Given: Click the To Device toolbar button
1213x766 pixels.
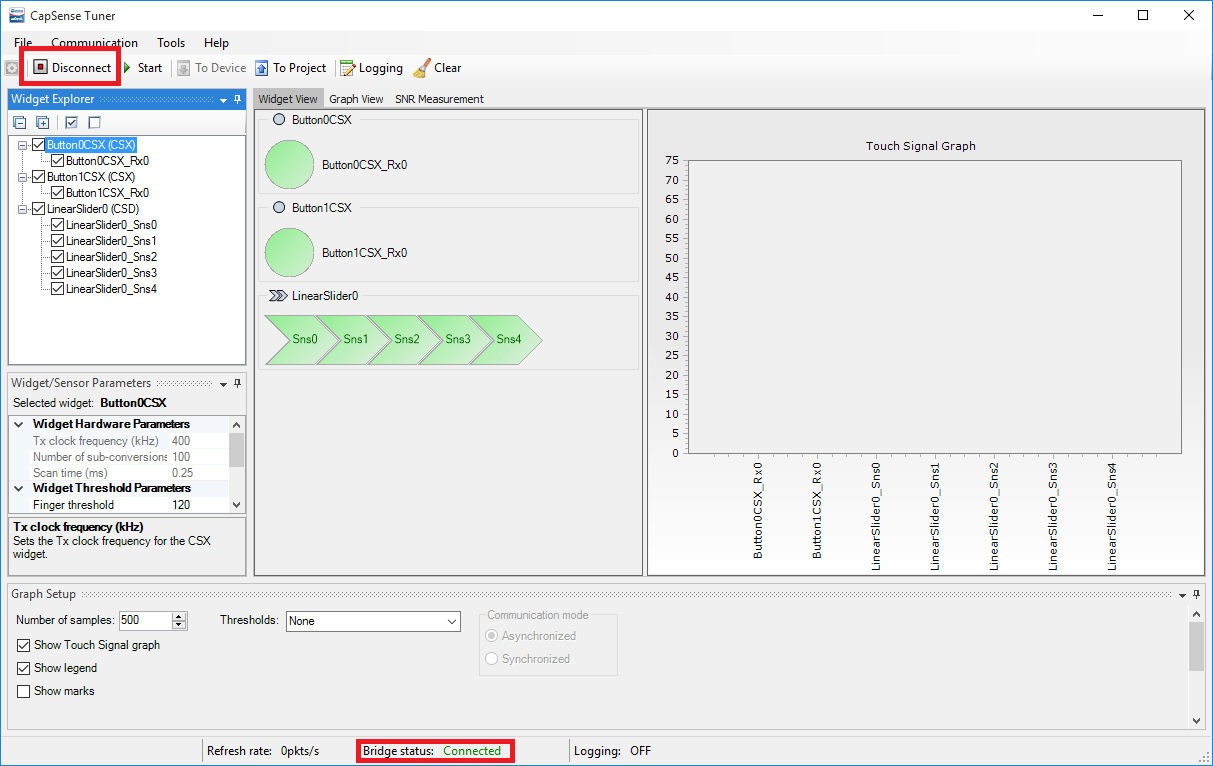Looking at the screenshot, I should click(x=211, y=68).
